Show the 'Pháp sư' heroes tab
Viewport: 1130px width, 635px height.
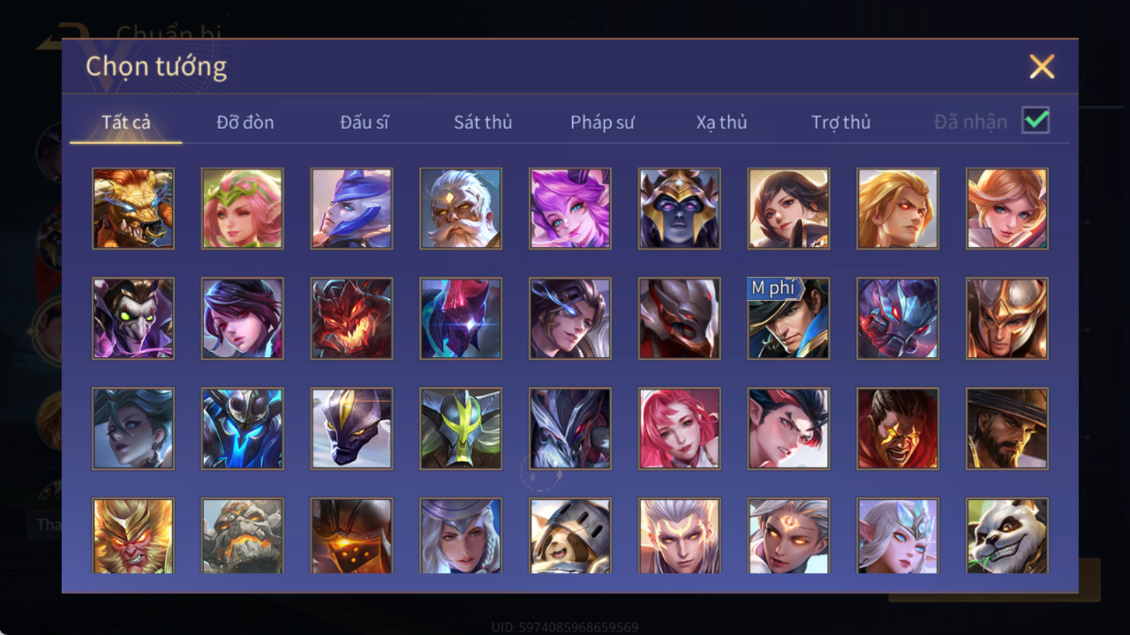(x=602, y=123)
